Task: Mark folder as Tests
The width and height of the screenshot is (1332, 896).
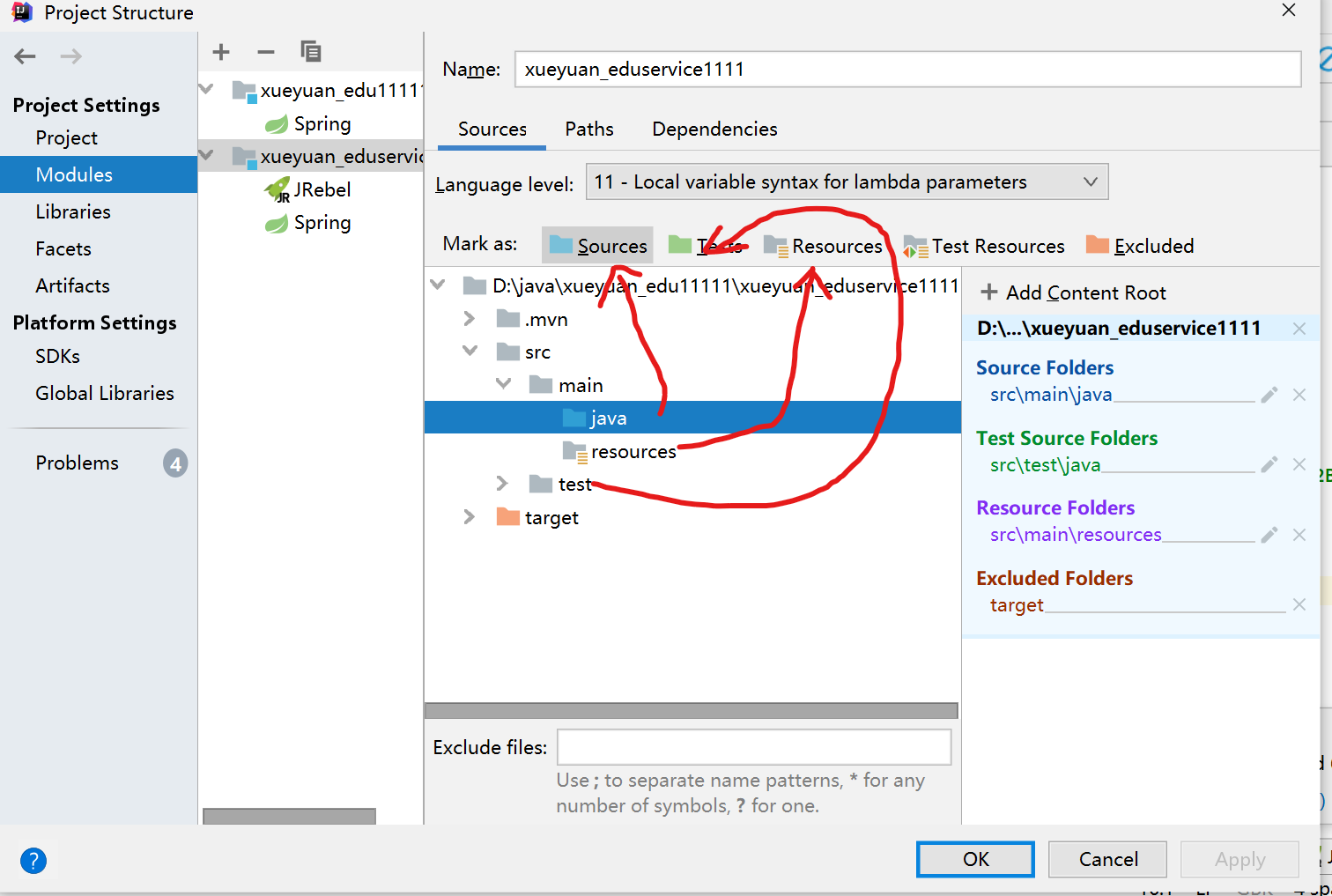Action: (706, 246)
